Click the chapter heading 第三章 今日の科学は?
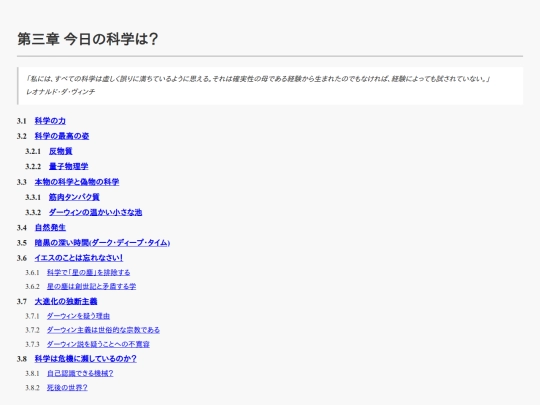Image resolution: width=540 pixels, height=405 pixels. [x=88, y=39]
